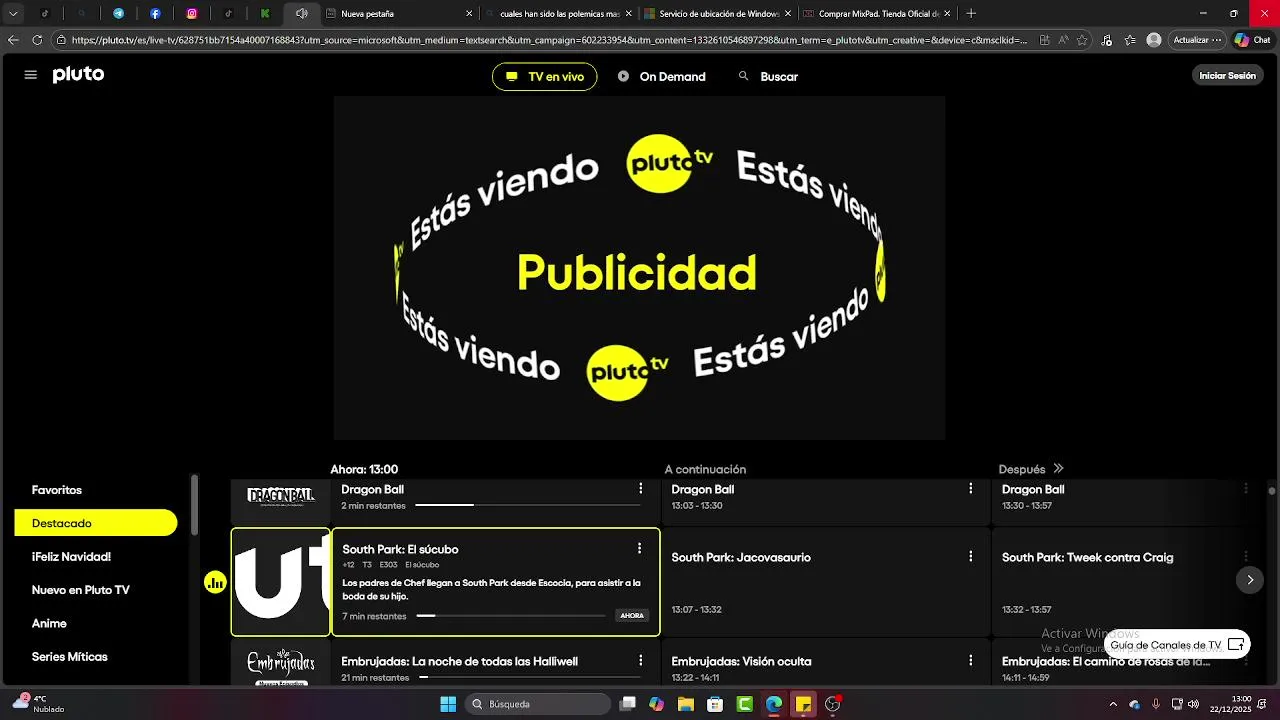Open Guía de Canales de TV button
1280x720 pixels.
pos(1177,645)
